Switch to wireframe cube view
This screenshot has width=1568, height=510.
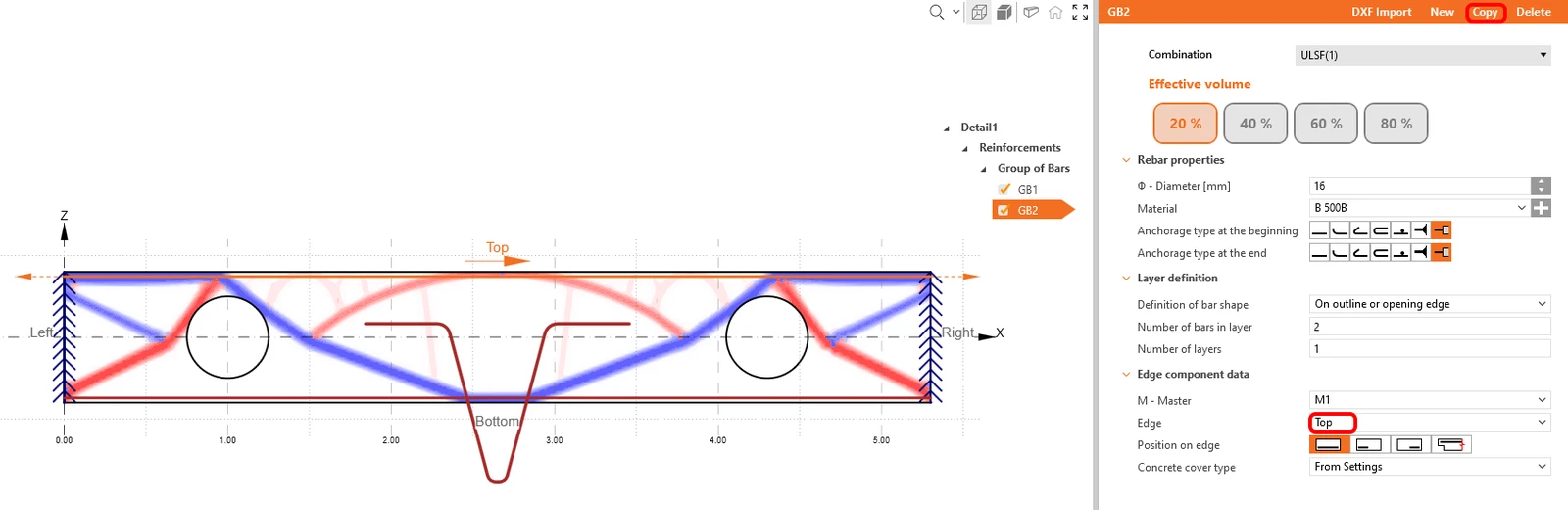click(979, 12)
